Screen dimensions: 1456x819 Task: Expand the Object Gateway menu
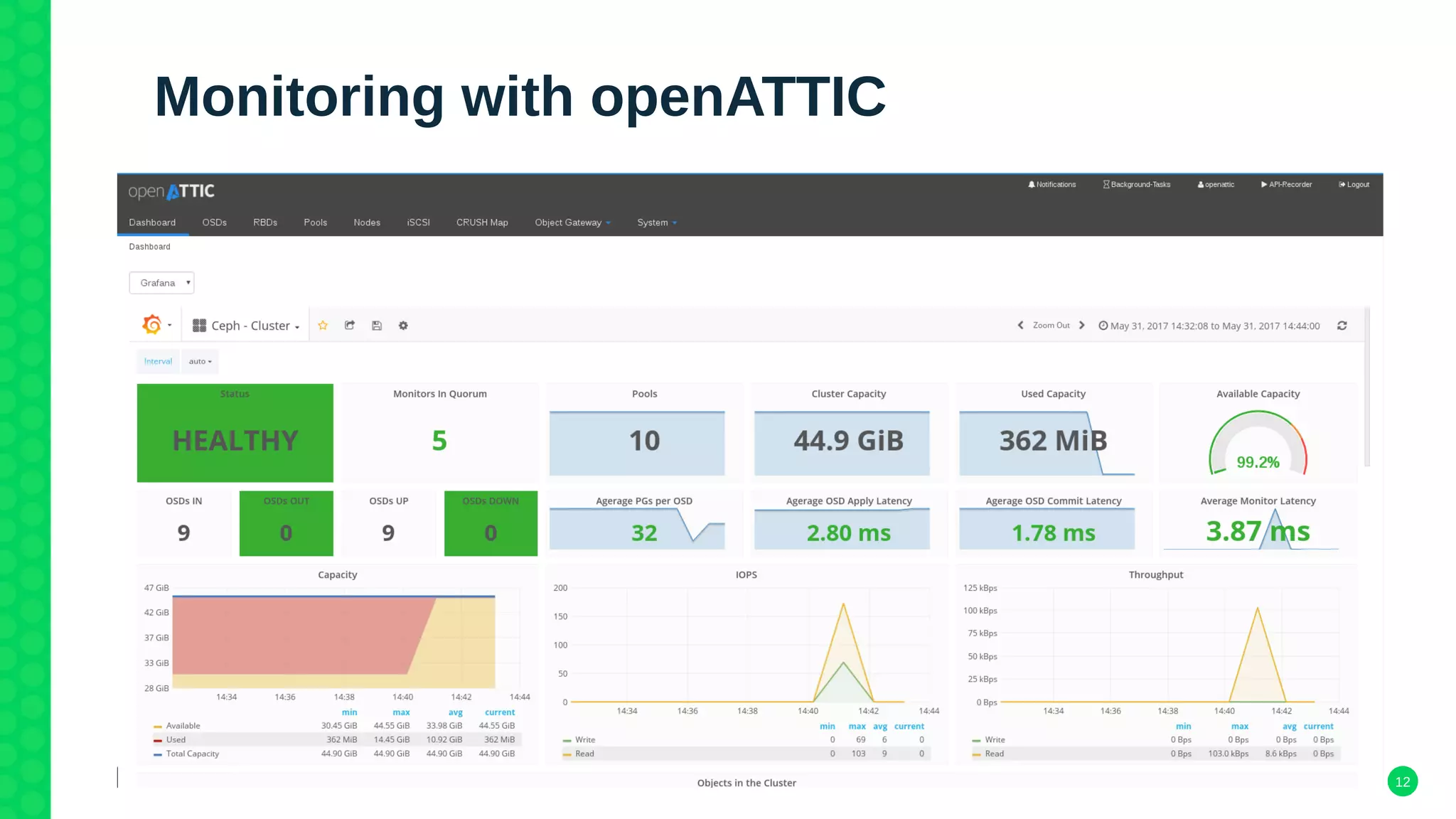tap(572, 223)
